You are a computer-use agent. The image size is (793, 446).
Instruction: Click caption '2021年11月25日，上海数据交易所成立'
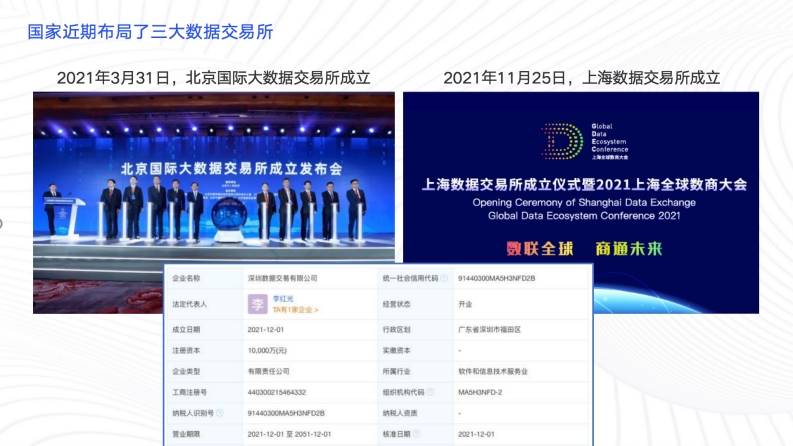(x=582, y=78)
